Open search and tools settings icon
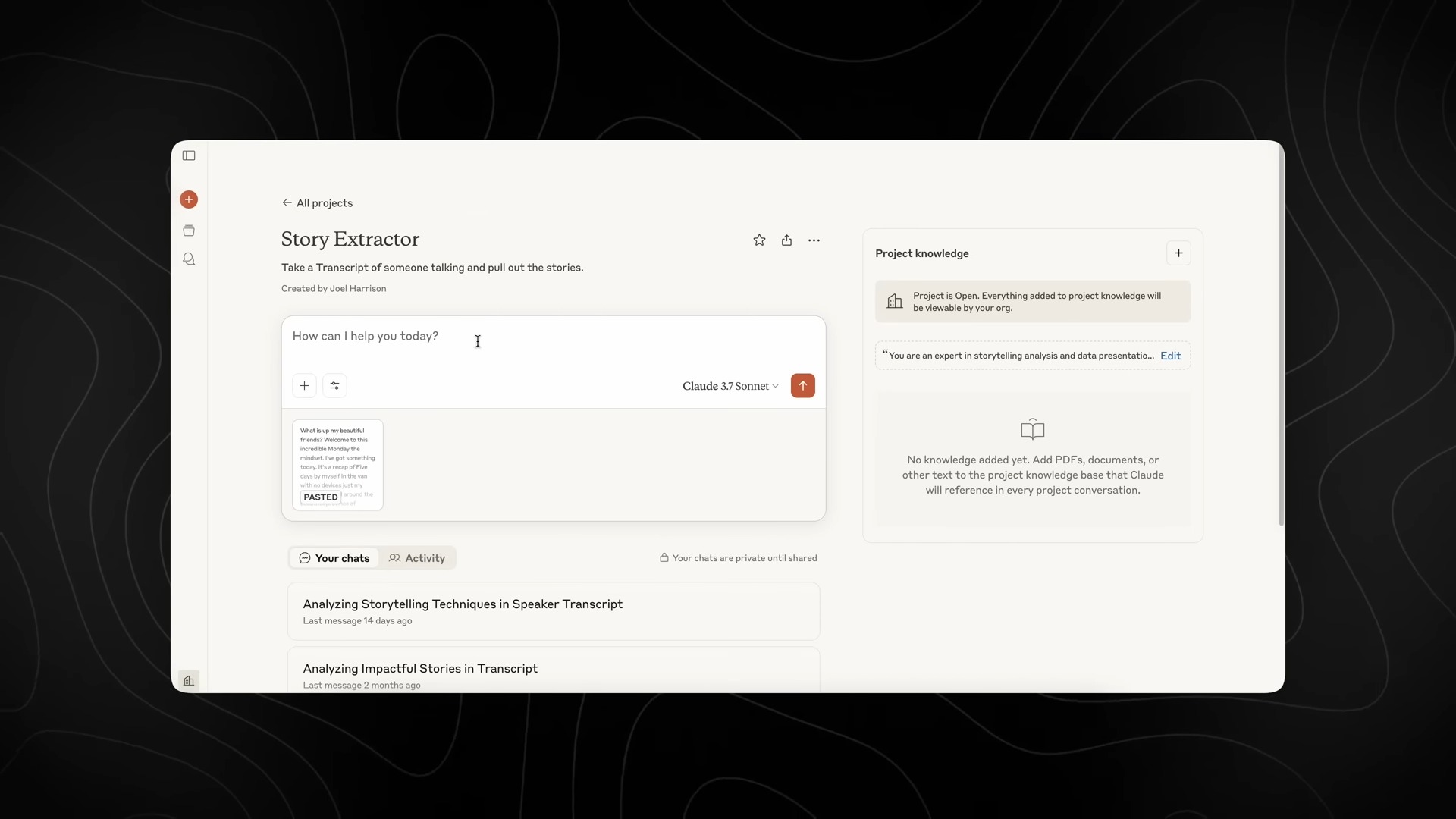The image size is (1456, 819). pyautogui.click(x=334, y=386)
